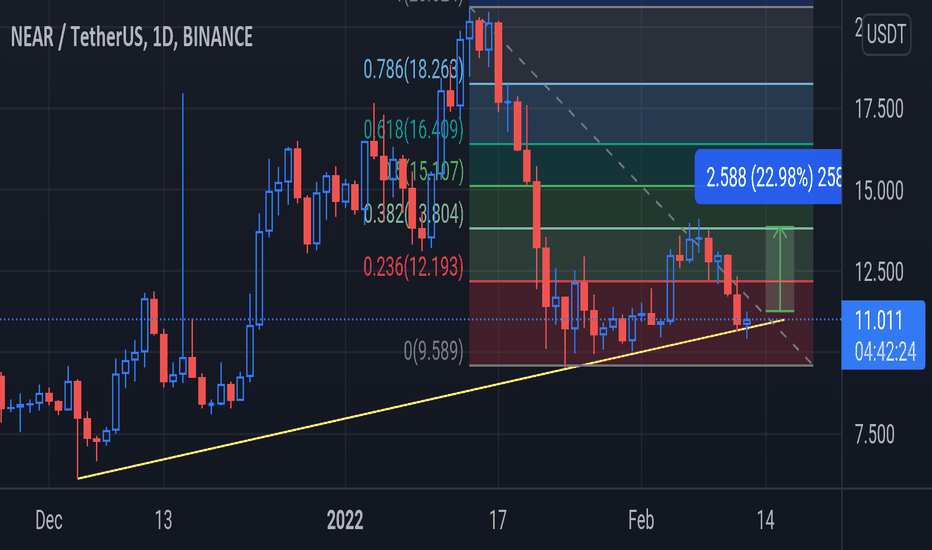This screenshot has width=932, height=550.
Task: Click the 14 date axis label
Action: click(x=766, y=520)
